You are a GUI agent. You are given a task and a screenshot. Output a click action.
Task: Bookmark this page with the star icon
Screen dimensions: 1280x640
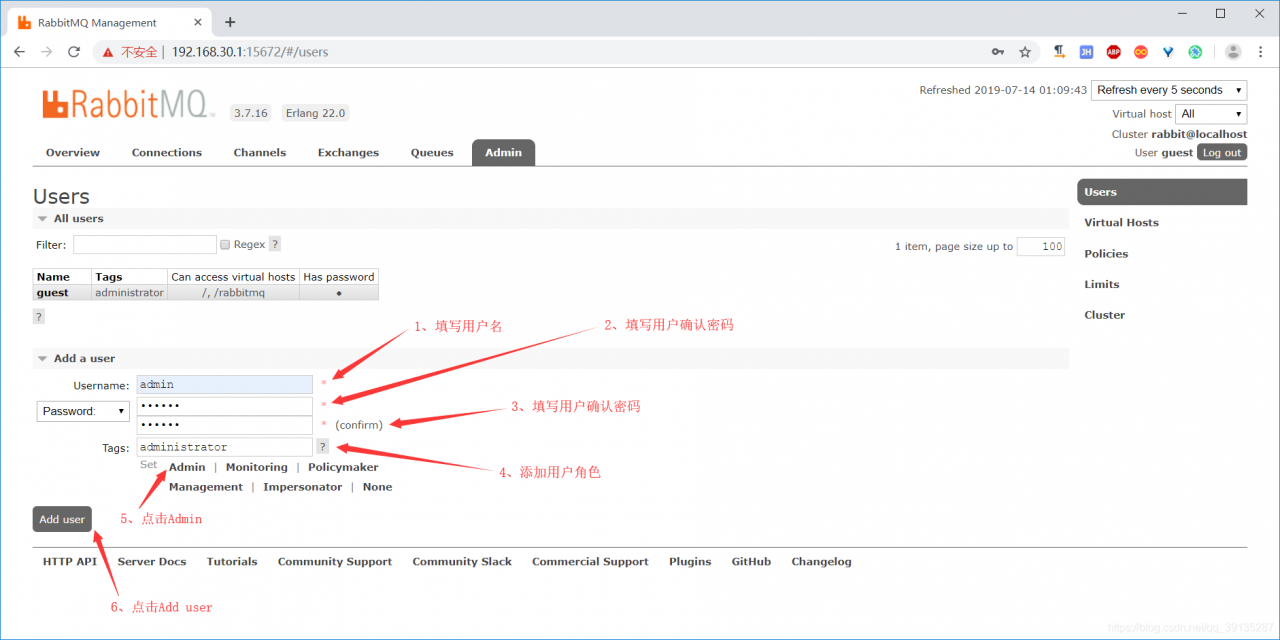[x=1025, y=52]
